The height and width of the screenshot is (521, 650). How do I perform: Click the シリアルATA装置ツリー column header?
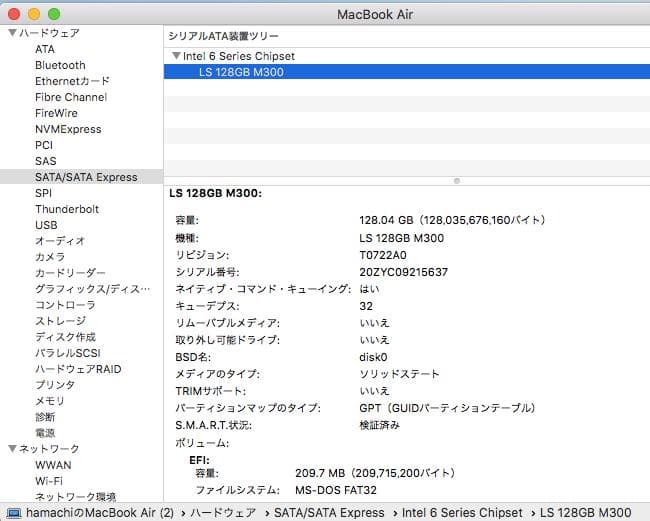pyautogui.click(x=223, y=36)
